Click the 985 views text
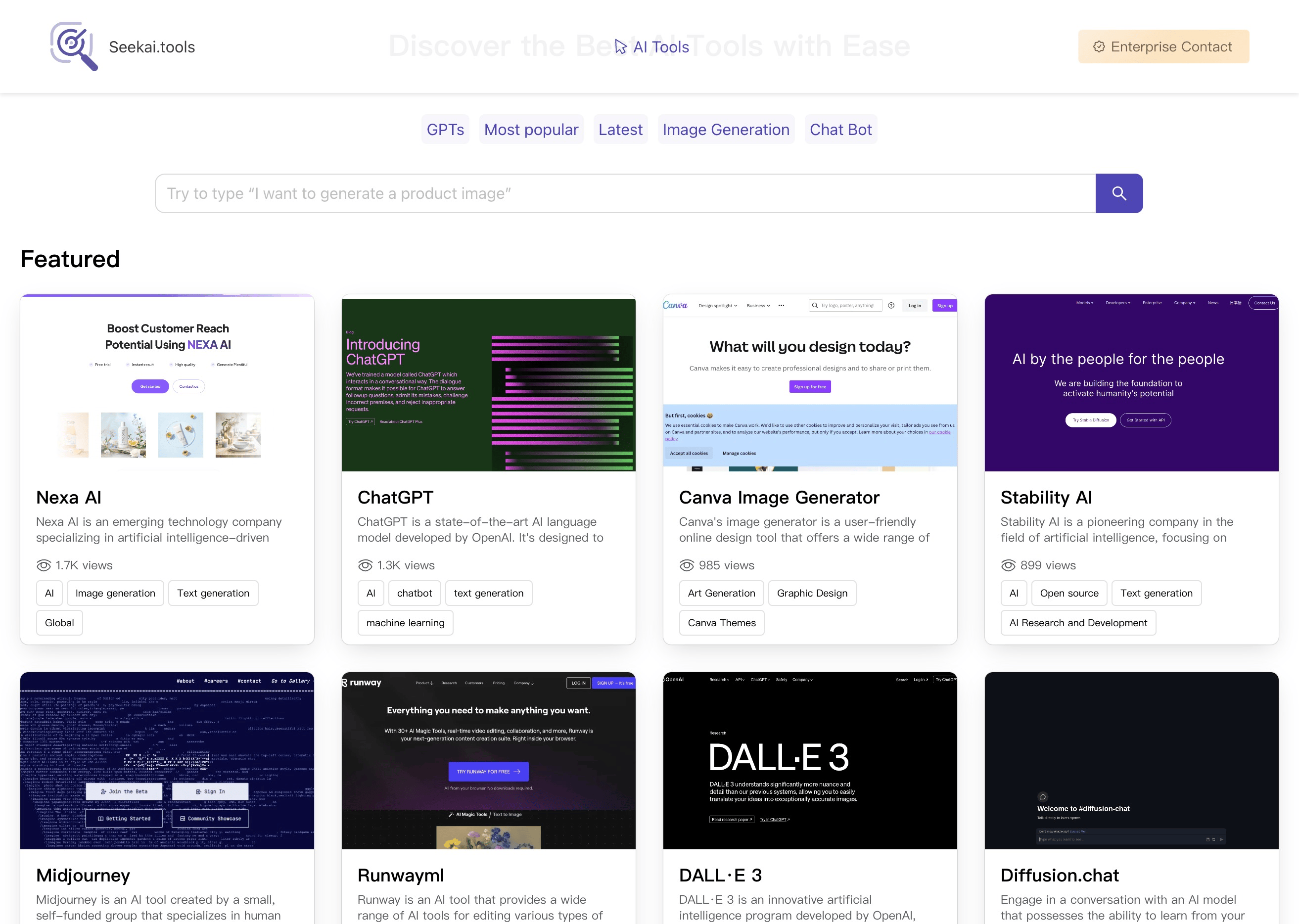1299x924 pixels. (x=727, y=565)
